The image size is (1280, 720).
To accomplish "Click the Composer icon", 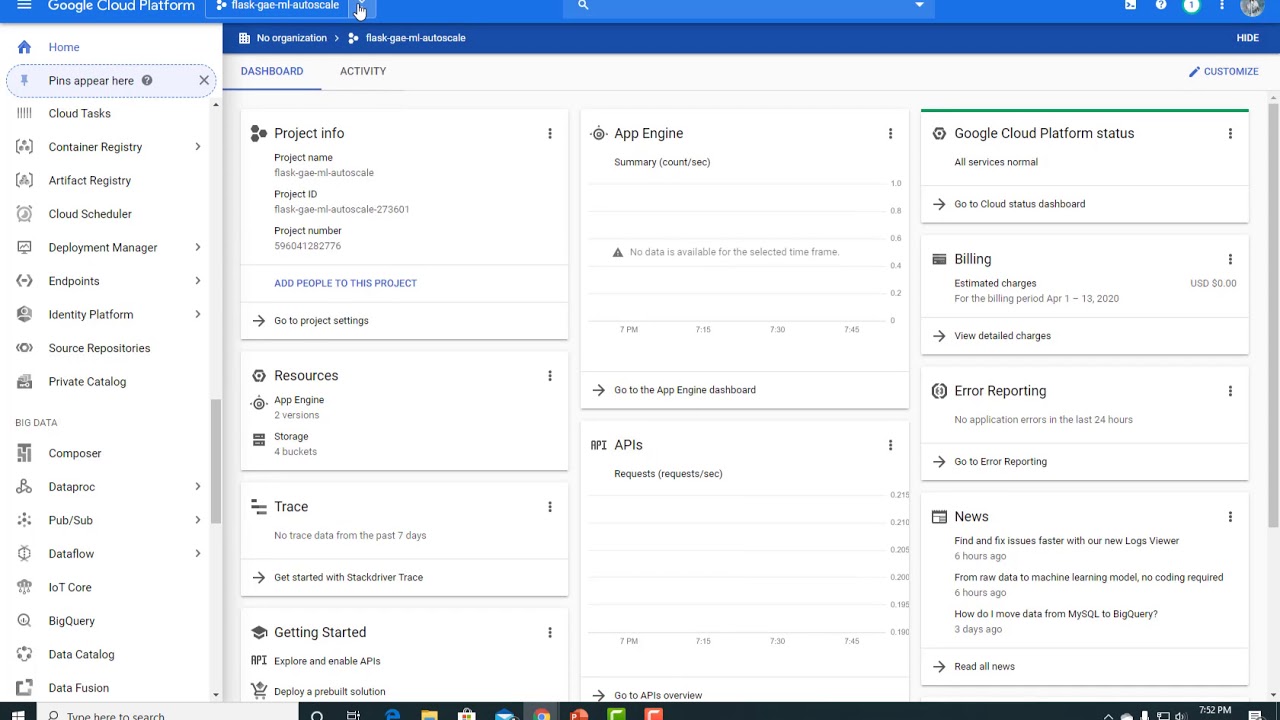I will click(x=24, y=453).
